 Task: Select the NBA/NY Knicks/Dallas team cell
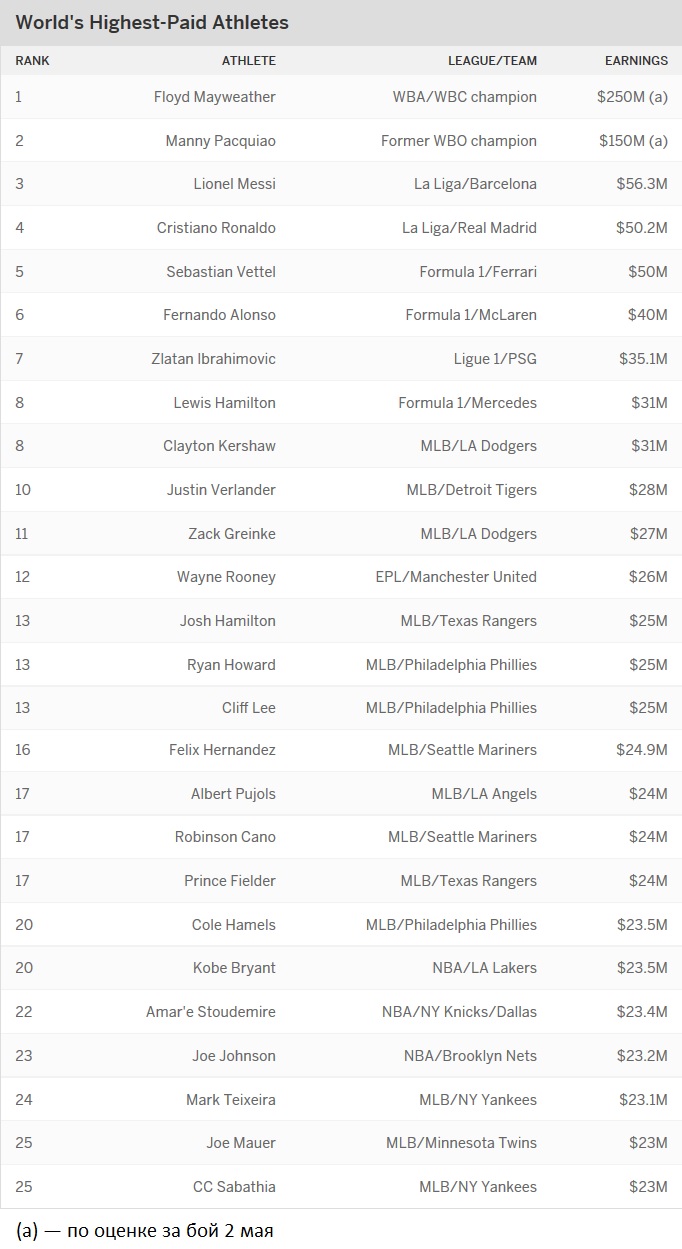tap(459, 1012)
